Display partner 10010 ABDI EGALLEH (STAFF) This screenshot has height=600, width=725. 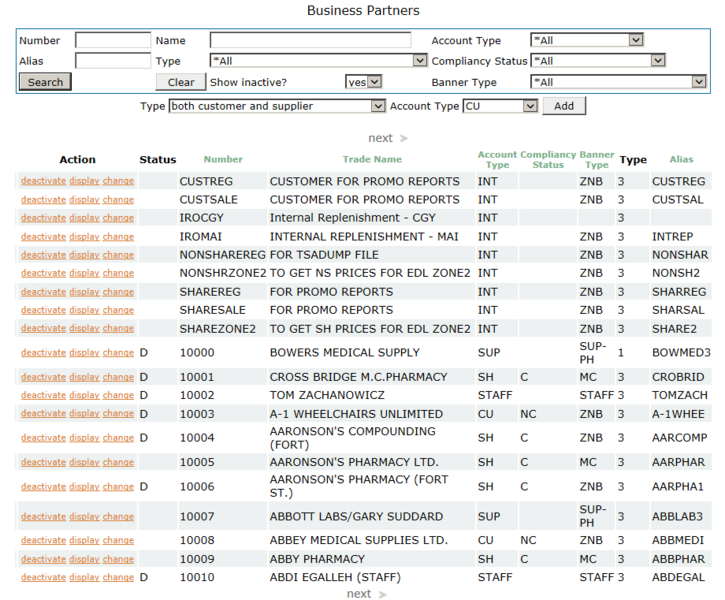click(84, 577)
